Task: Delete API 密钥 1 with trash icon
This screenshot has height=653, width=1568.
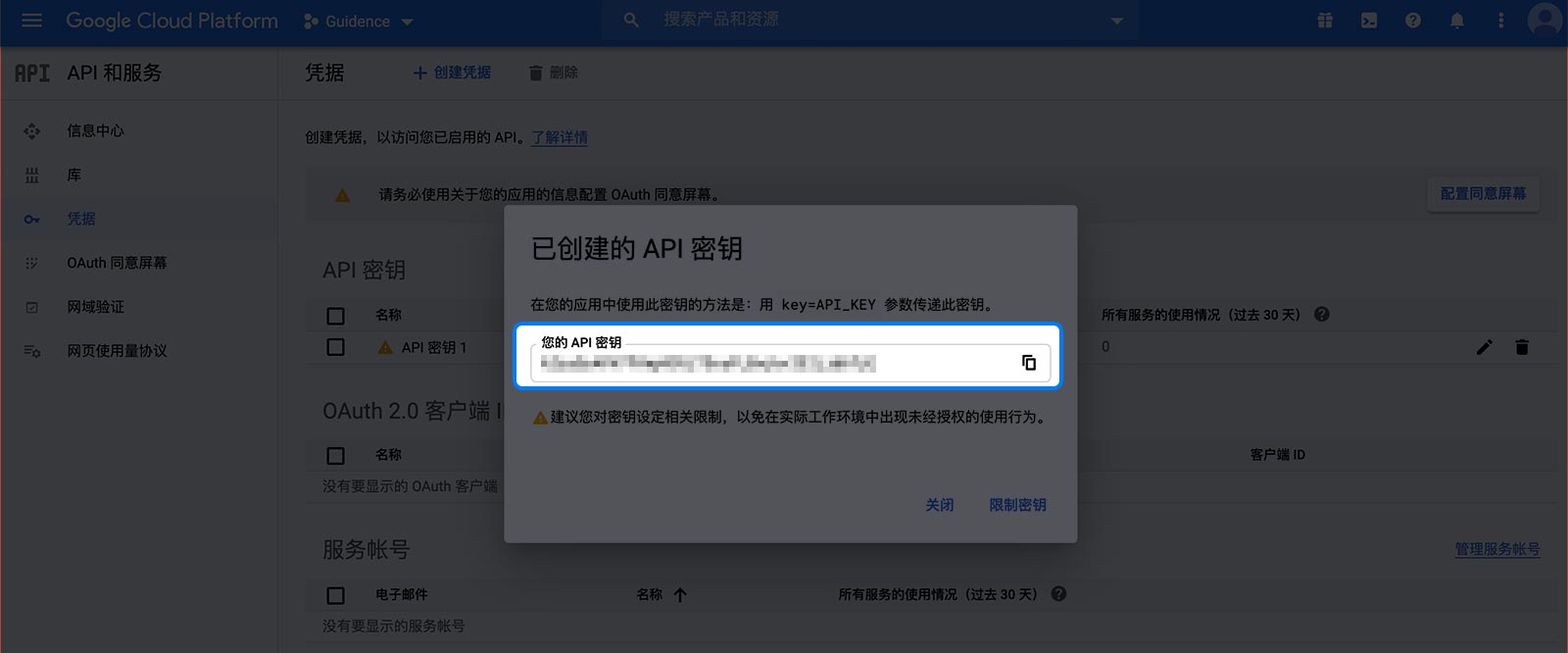Action: (1522, 347)
